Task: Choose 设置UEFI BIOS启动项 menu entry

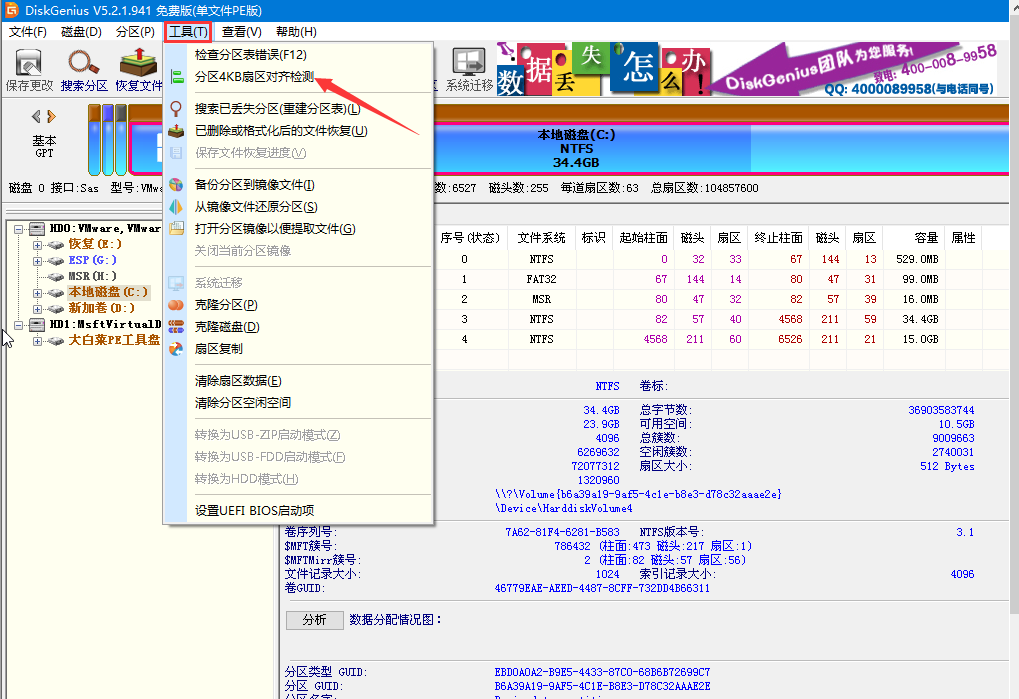Action: 298,511
